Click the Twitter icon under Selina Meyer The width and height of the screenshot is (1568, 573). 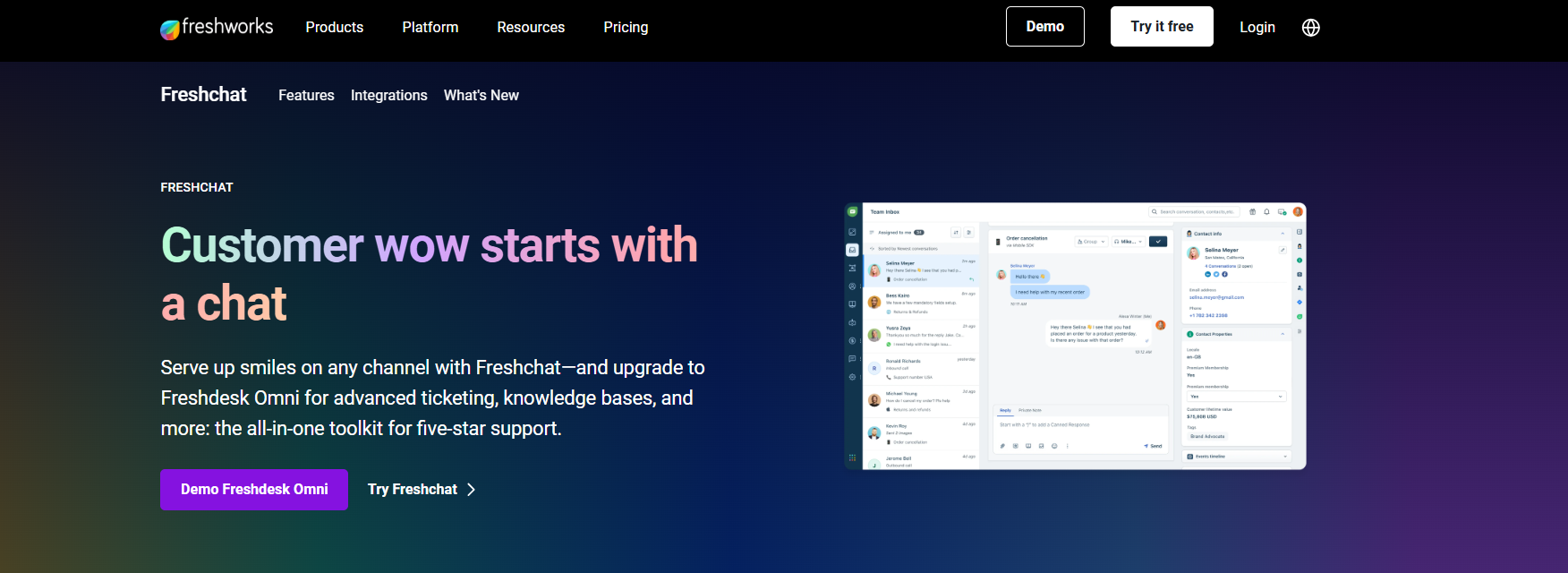1216,274
